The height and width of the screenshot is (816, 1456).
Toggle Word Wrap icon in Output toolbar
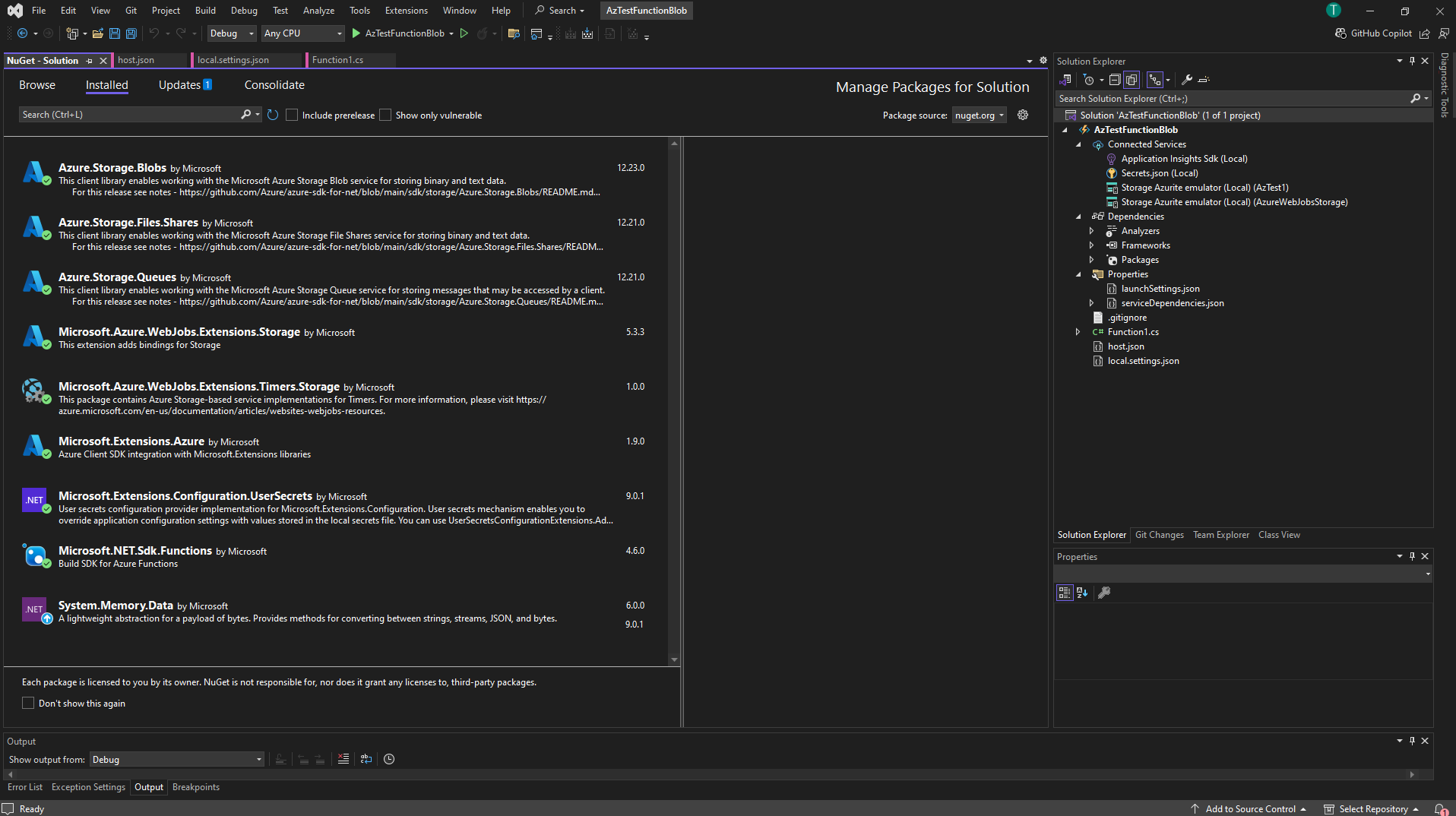coord(366,759)
